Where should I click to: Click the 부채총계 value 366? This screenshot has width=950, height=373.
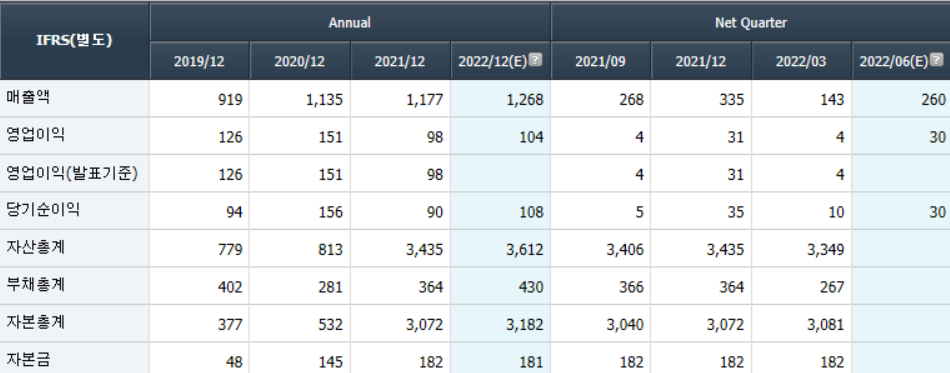632,288
